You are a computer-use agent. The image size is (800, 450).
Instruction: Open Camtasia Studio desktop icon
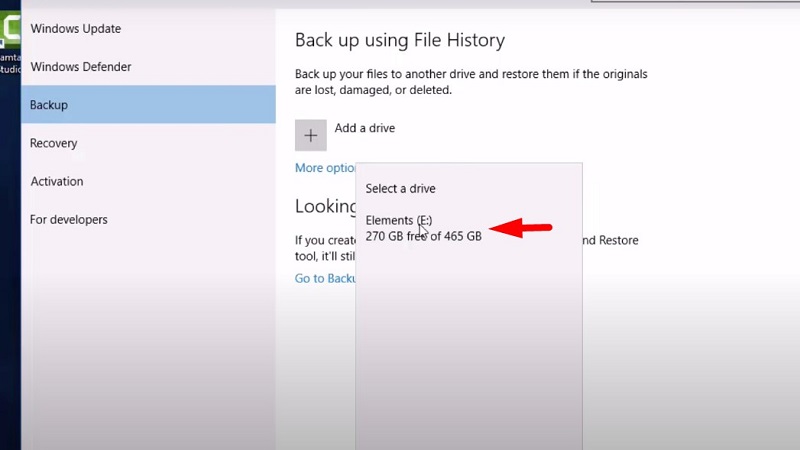[x=10, y=42]
